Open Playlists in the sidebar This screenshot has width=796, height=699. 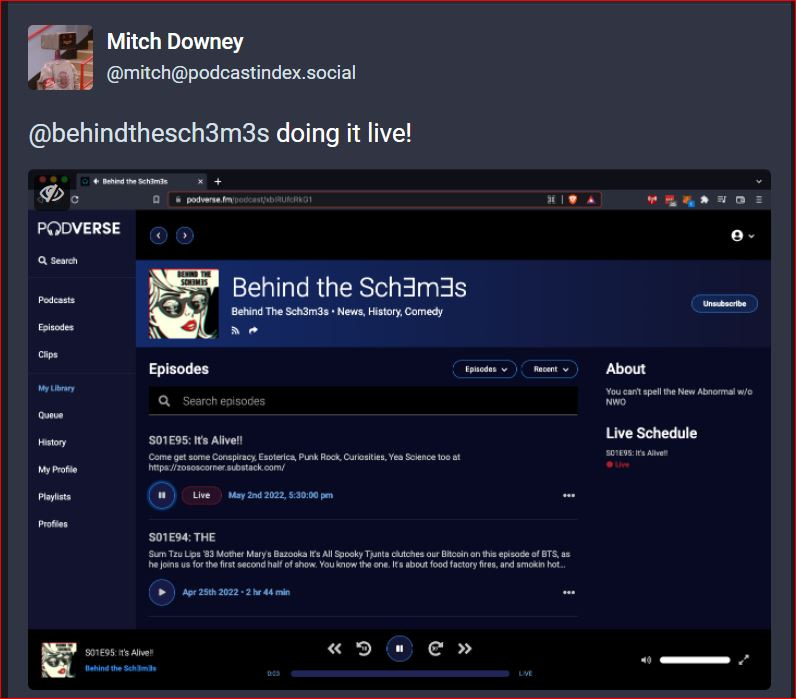[54, 496]
